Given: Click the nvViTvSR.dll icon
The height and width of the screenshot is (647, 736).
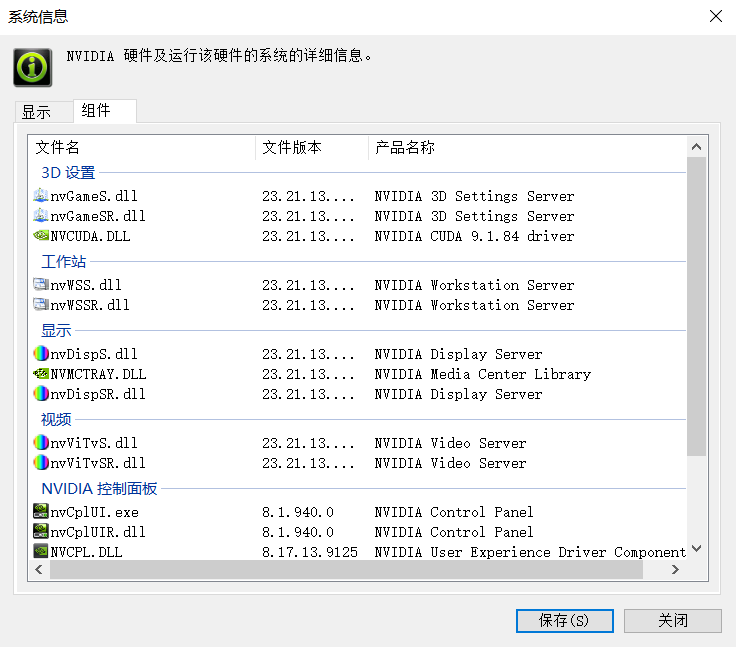Looking at the screenshot, I should (x=41, y=462).
